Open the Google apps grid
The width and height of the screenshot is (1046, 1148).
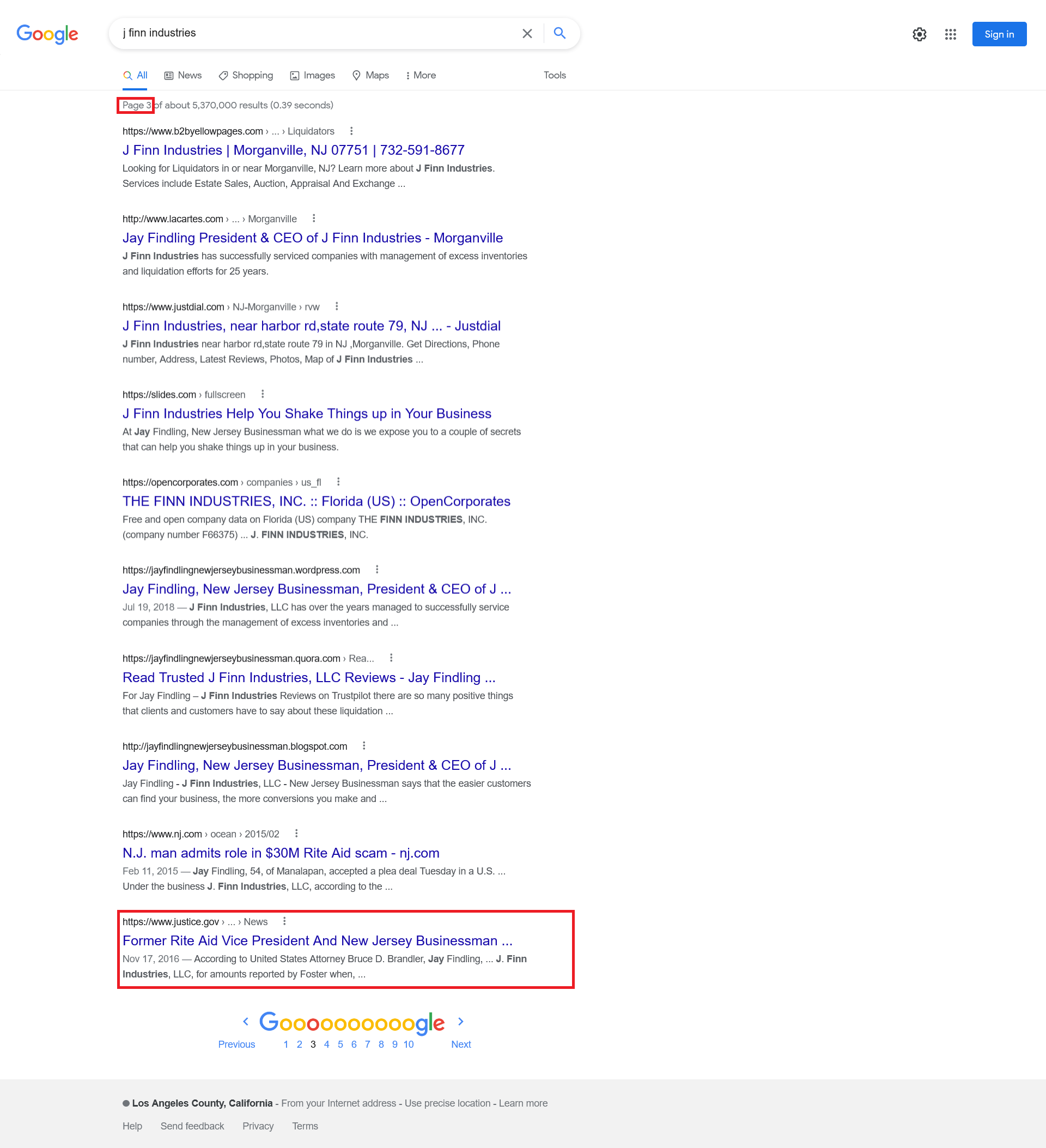[950, 34]
